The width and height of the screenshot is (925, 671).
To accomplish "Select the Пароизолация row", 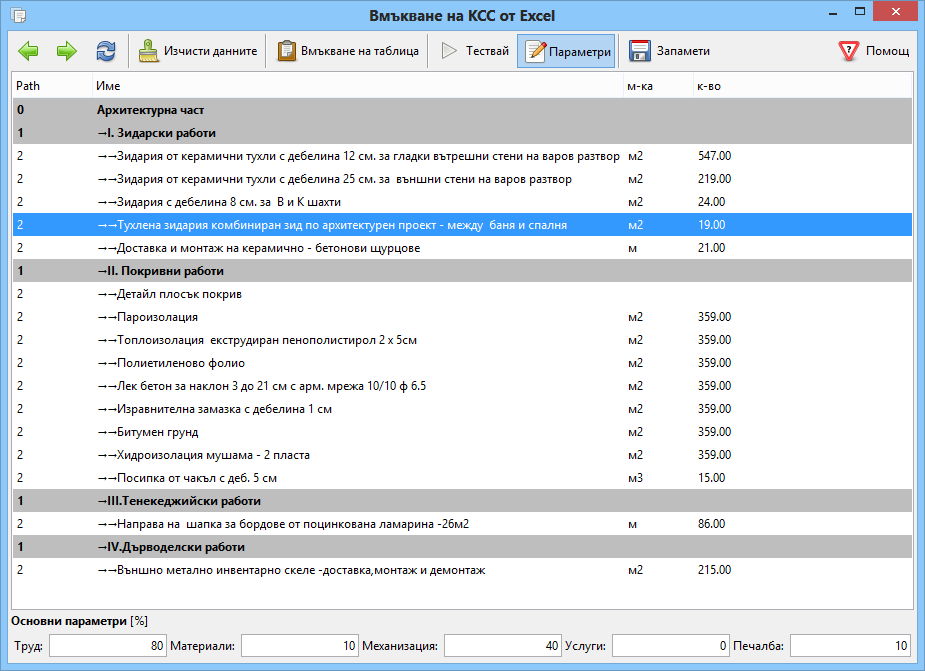I will click(x=462, y=317).
